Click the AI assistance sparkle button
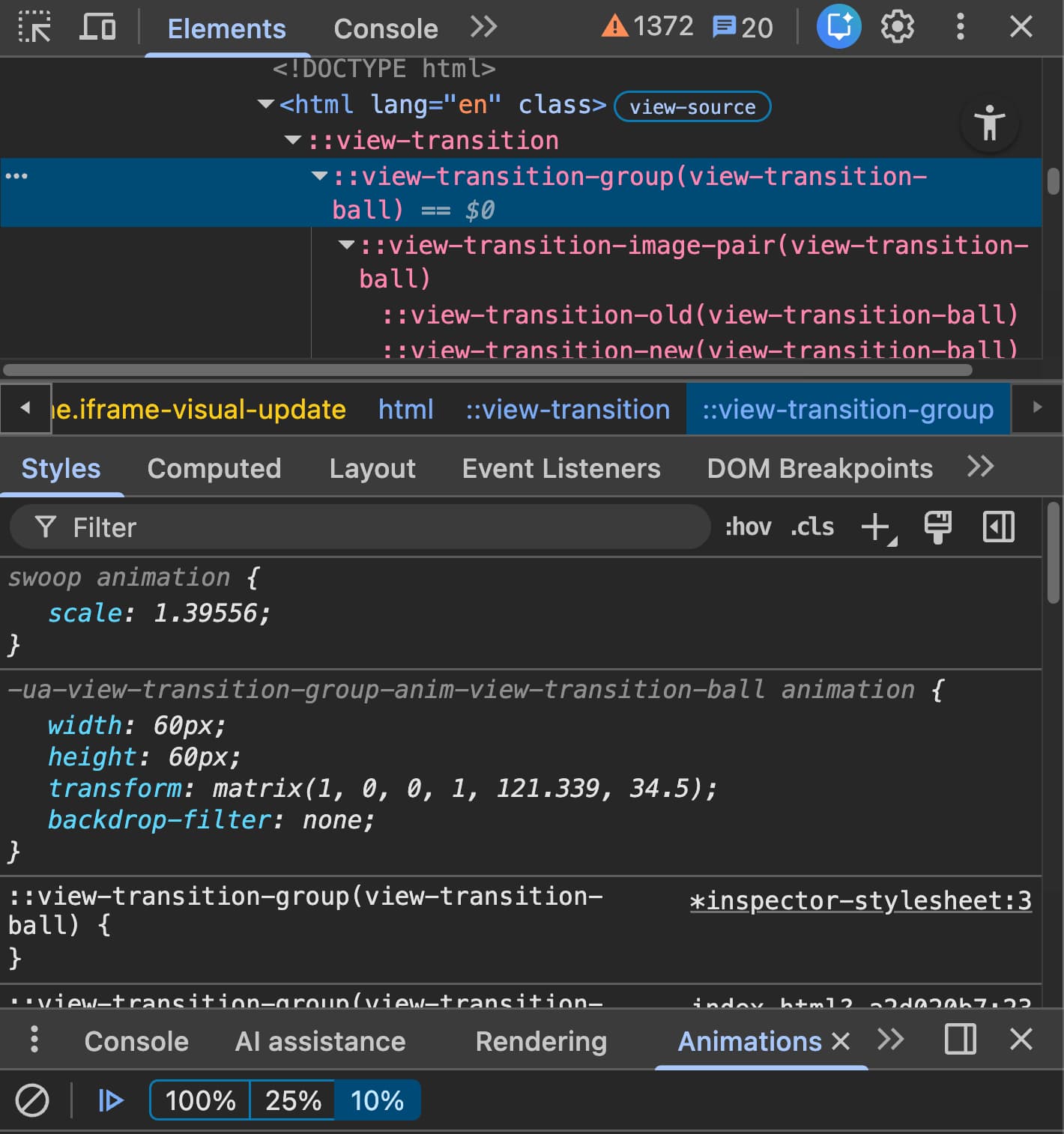 tap(838, 28)
